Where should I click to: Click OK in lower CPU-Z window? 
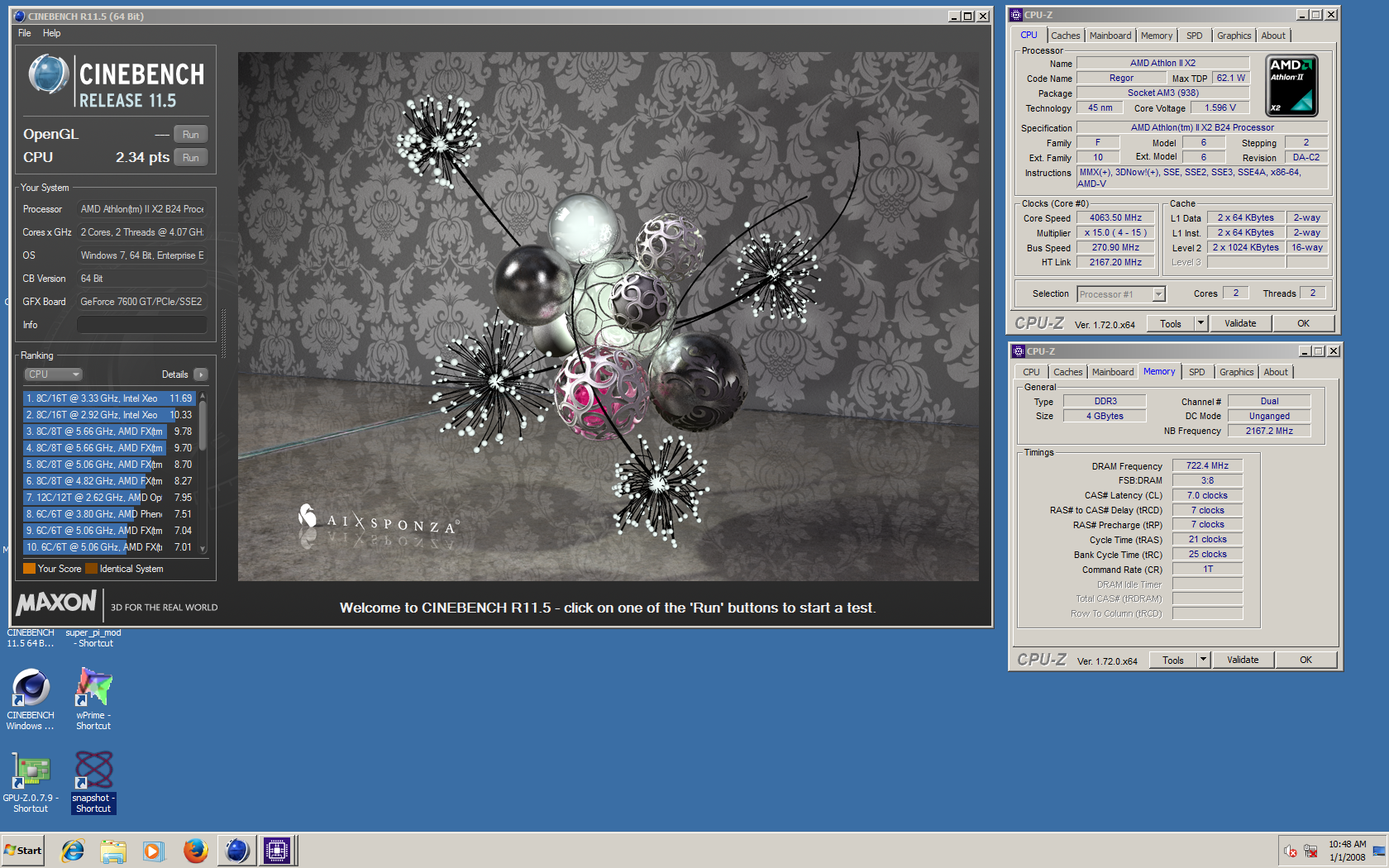(x=1305, y=660)
